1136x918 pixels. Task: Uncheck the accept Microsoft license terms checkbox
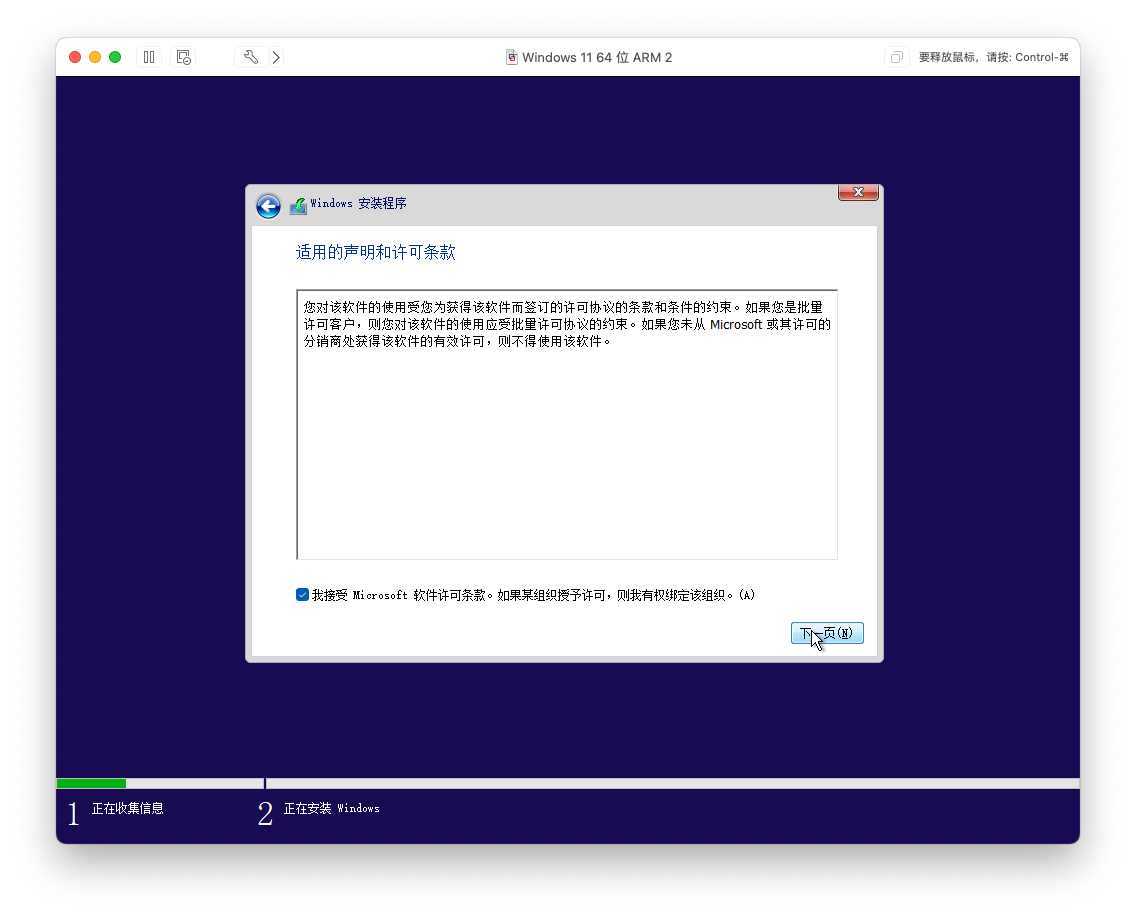point(302,595)
